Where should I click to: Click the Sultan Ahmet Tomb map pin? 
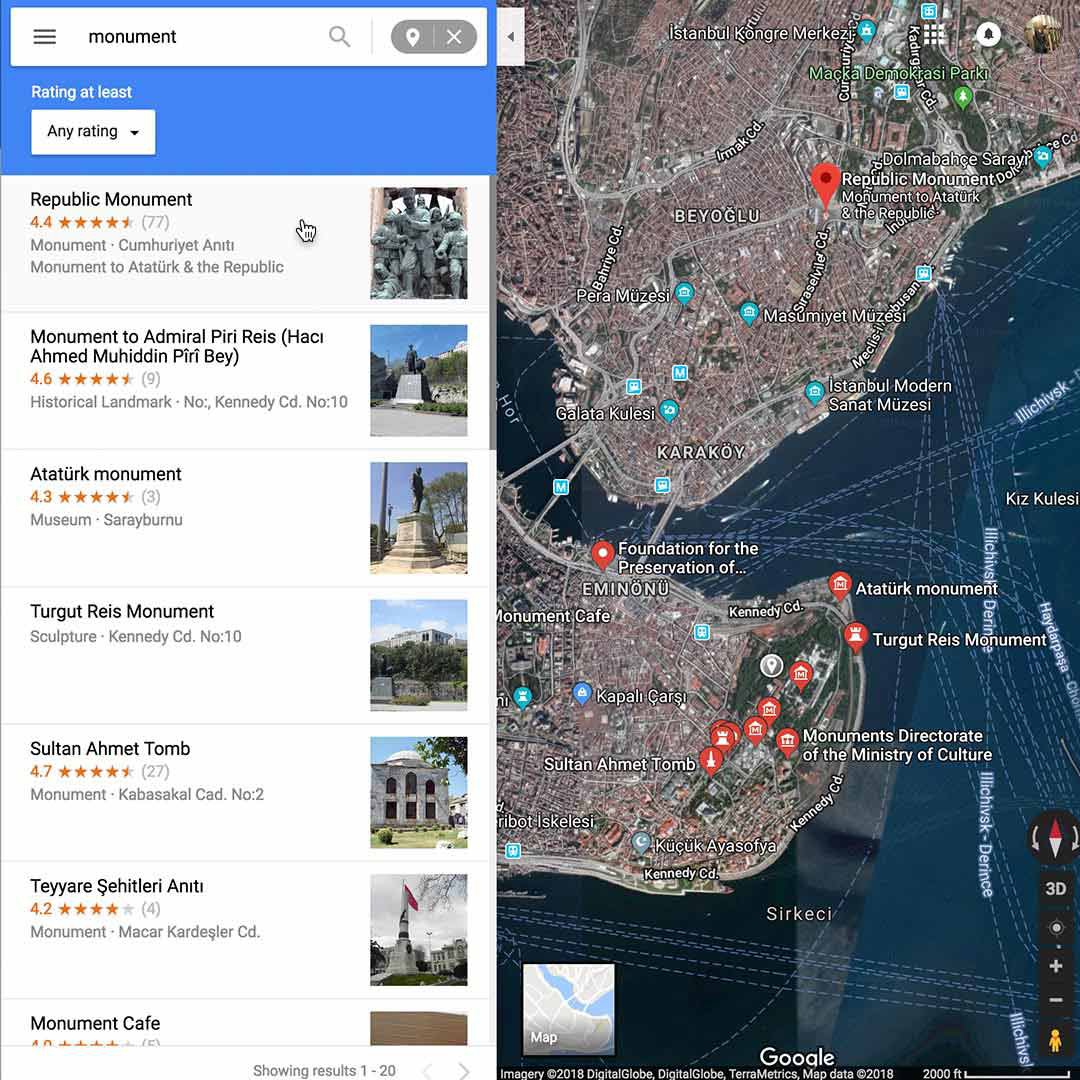[711, 760]
